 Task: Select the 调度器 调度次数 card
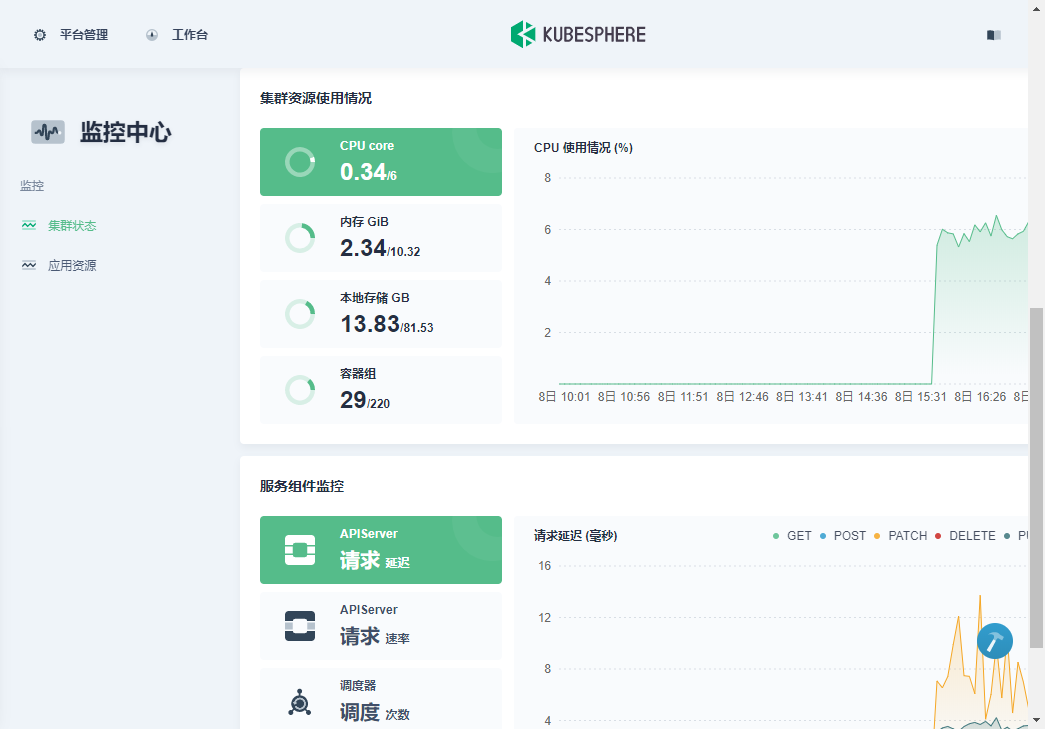(381, 698)
